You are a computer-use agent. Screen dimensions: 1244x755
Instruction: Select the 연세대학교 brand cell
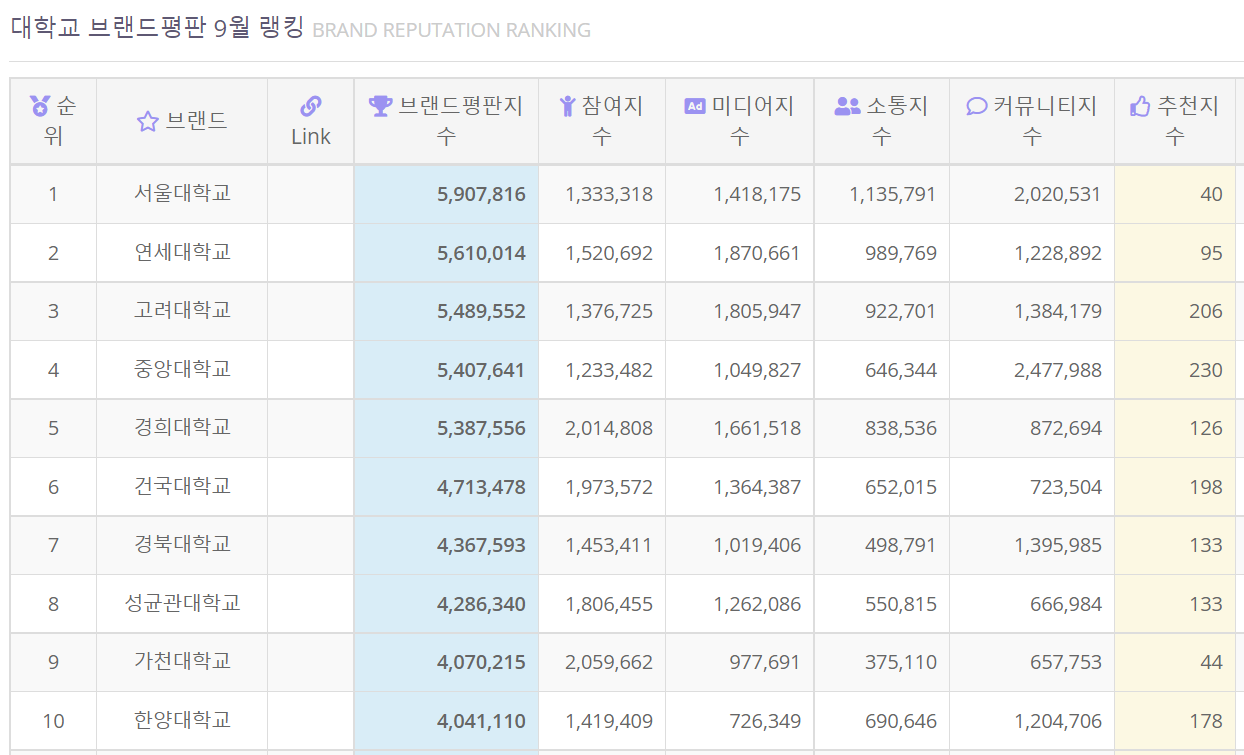pos(182,253)
